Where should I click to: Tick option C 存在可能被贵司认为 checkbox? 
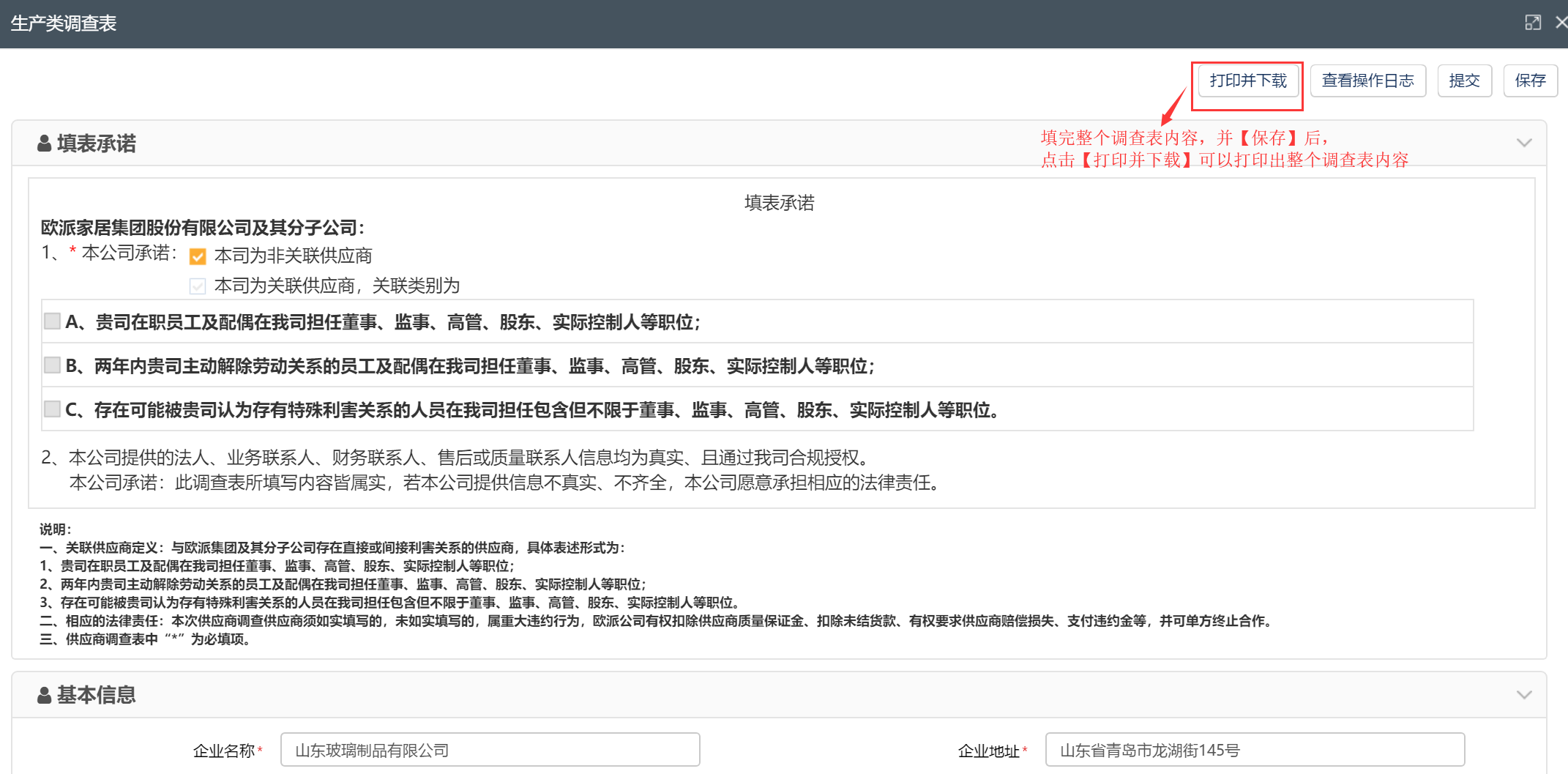pyautogui.click(x=52, y=409)
